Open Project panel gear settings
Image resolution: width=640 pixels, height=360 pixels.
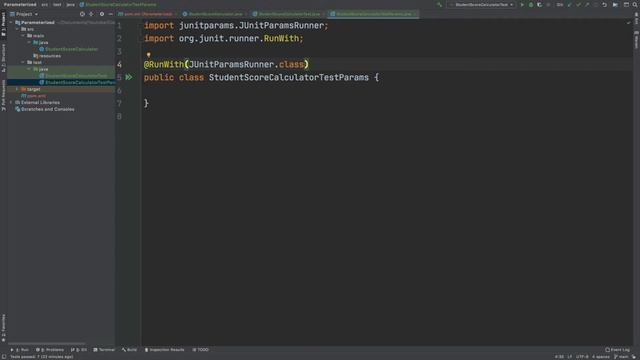pyautogui.click(x=102, y=14)
